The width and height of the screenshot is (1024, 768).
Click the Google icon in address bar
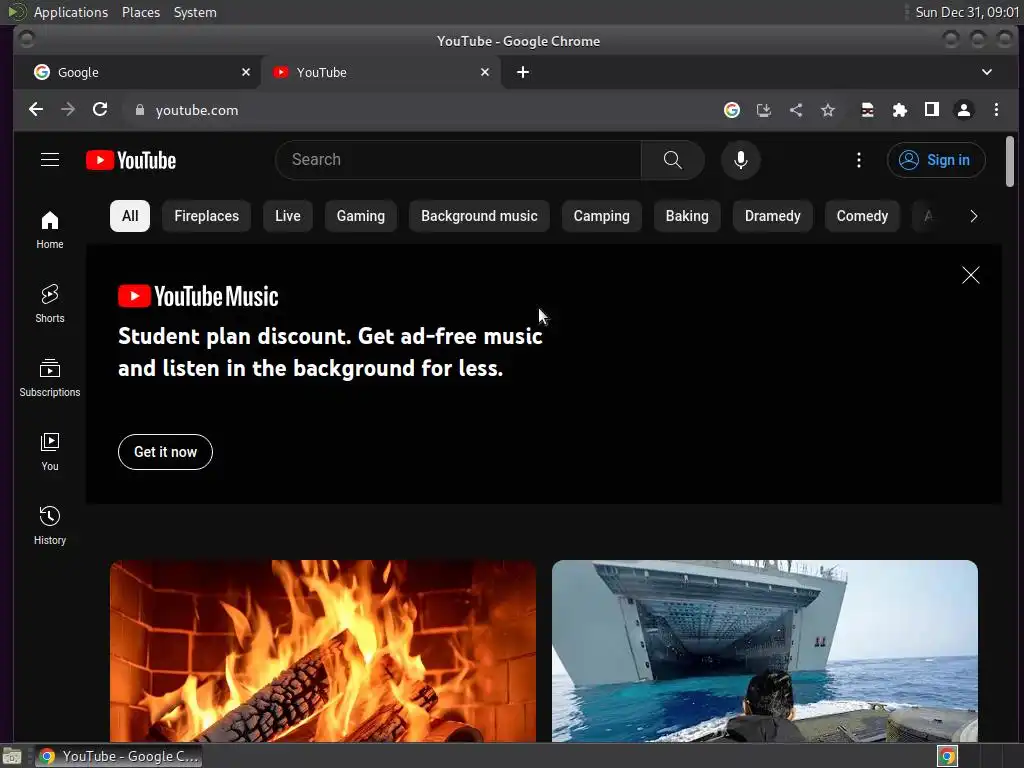tap(731, 110)
